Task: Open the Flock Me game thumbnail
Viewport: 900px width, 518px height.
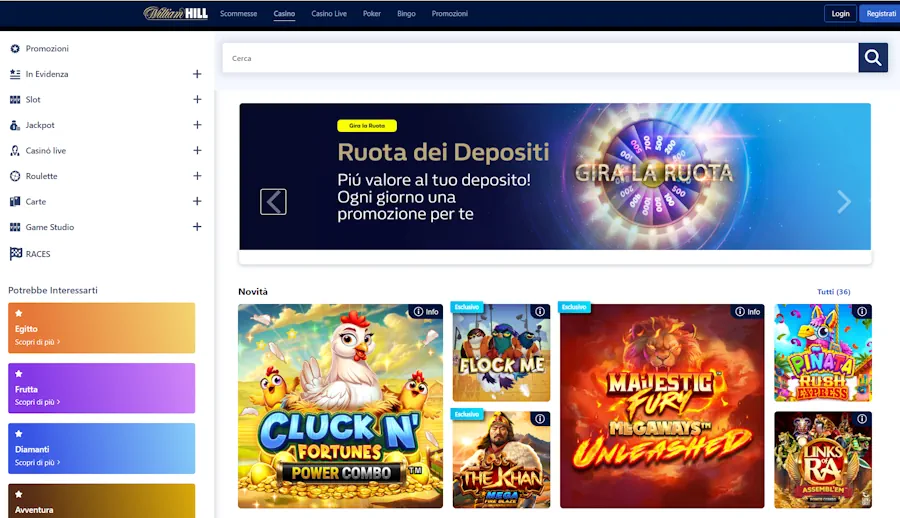Action: (501, 353)
